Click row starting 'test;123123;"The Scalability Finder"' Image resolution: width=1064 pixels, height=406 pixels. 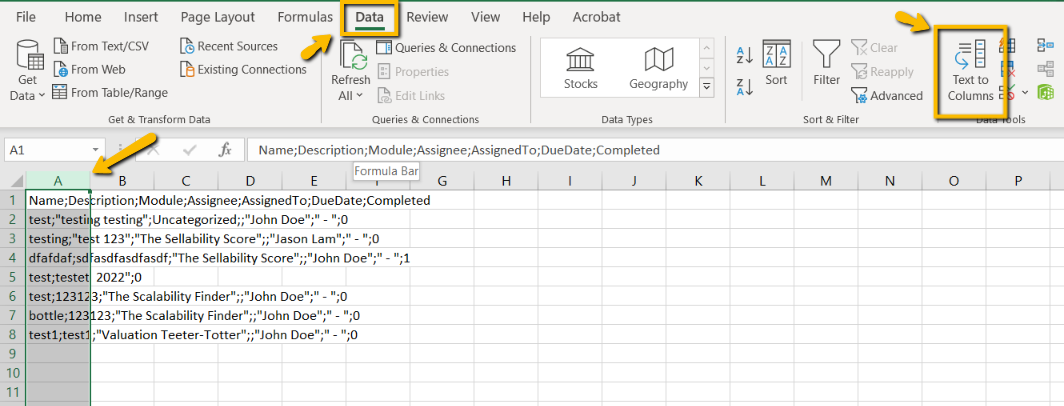point(188,297)
